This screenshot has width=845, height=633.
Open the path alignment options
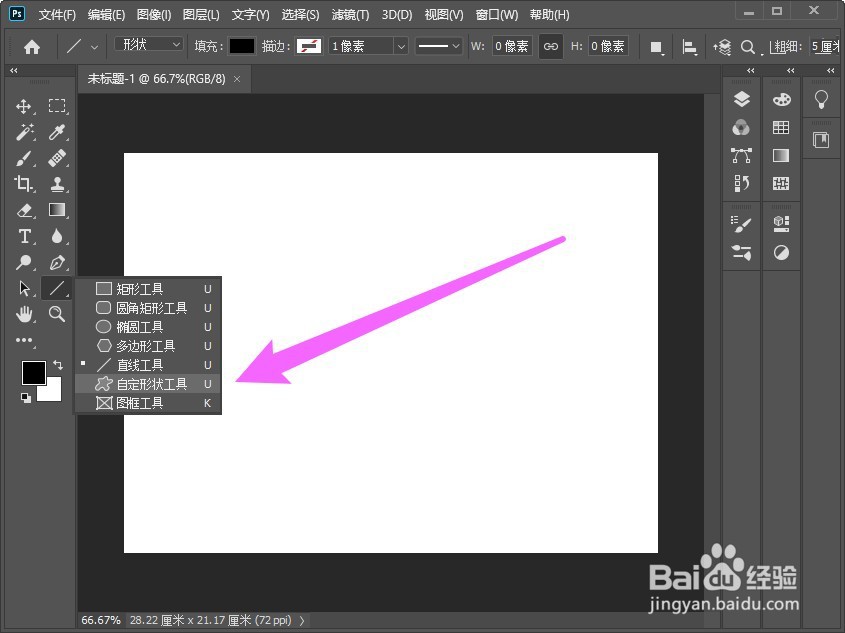[x=689, y=47]
